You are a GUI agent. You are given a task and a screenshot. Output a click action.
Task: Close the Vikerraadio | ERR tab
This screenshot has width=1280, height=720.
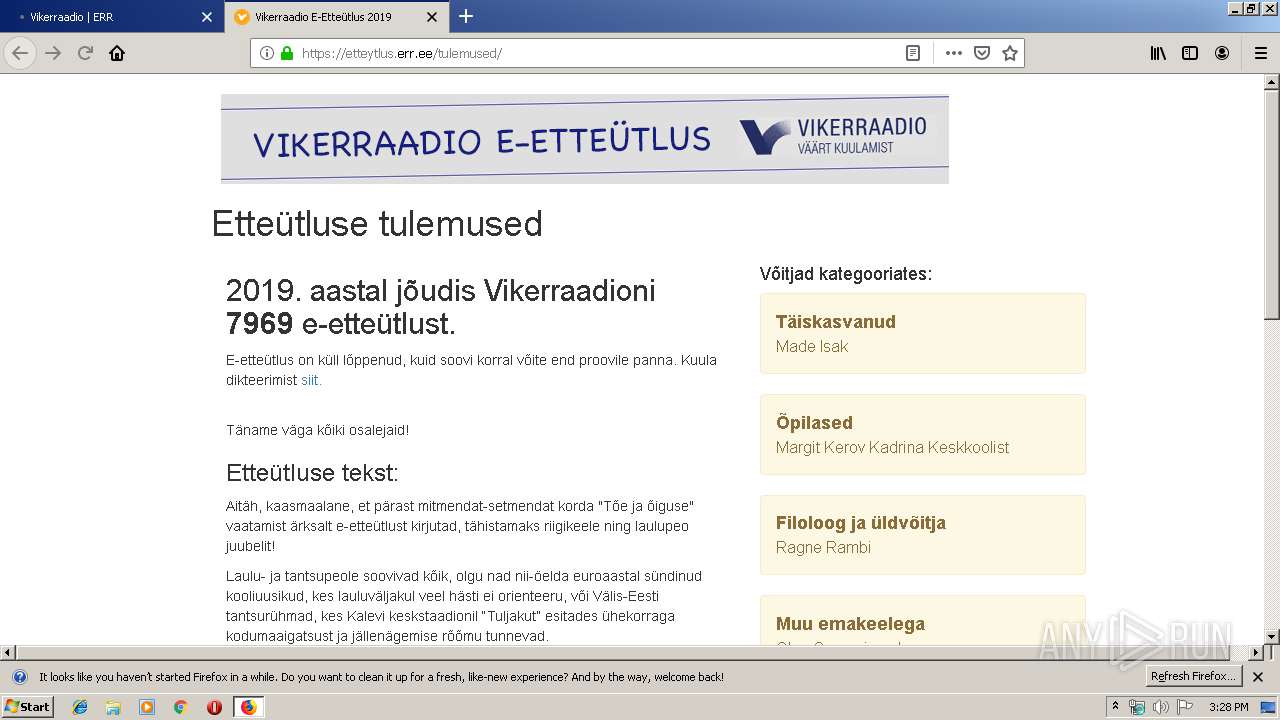click(x=207, y=17)
